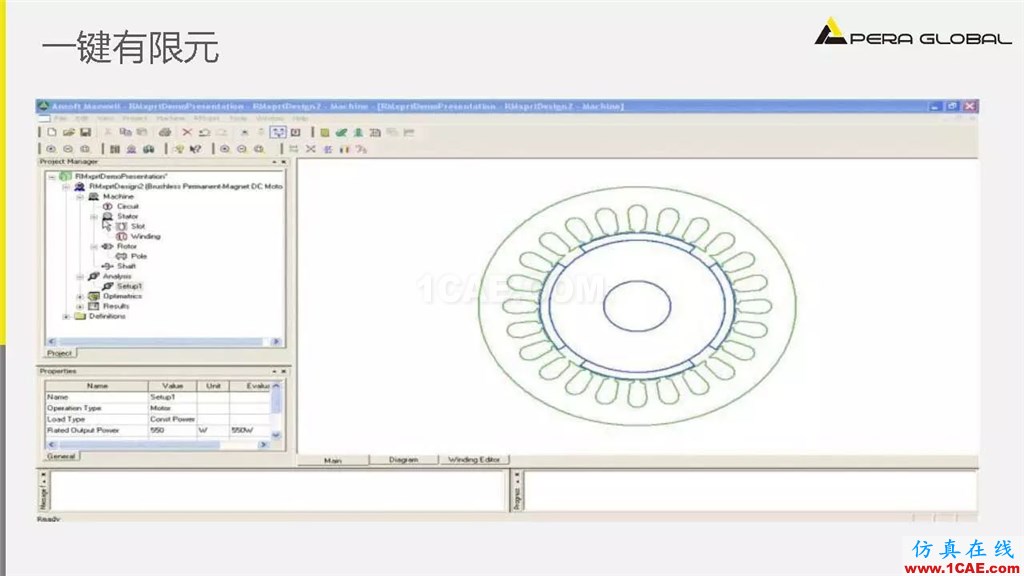Click the Save toolbar icon
This screenshot has height=576, width=1024.
pyautogui.click(x=85, y=133)
